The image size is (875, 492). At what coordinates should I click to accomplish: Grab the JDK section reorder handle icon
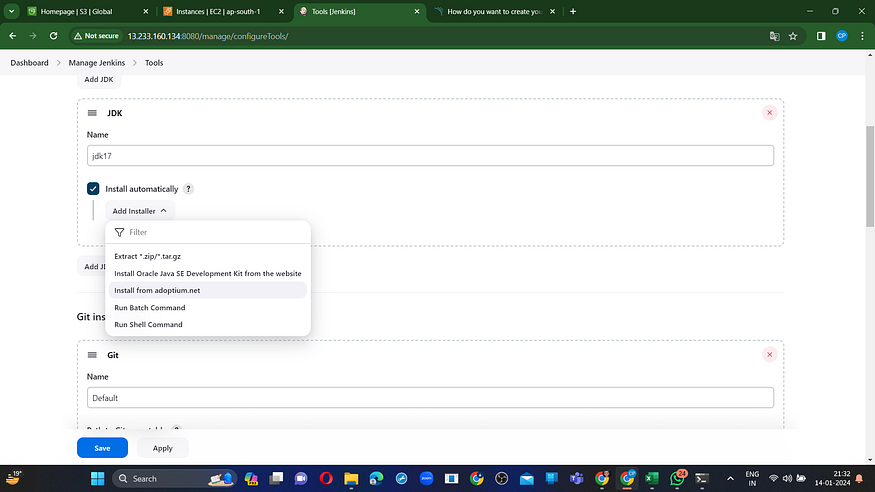(x=92, y=113)
